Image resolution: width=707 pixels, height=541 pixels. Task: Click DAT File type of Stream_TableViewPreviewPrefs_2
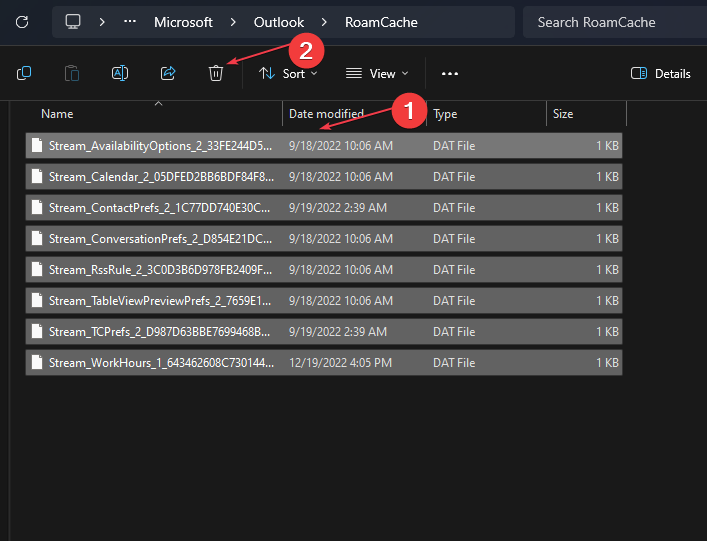coord(454,301)
